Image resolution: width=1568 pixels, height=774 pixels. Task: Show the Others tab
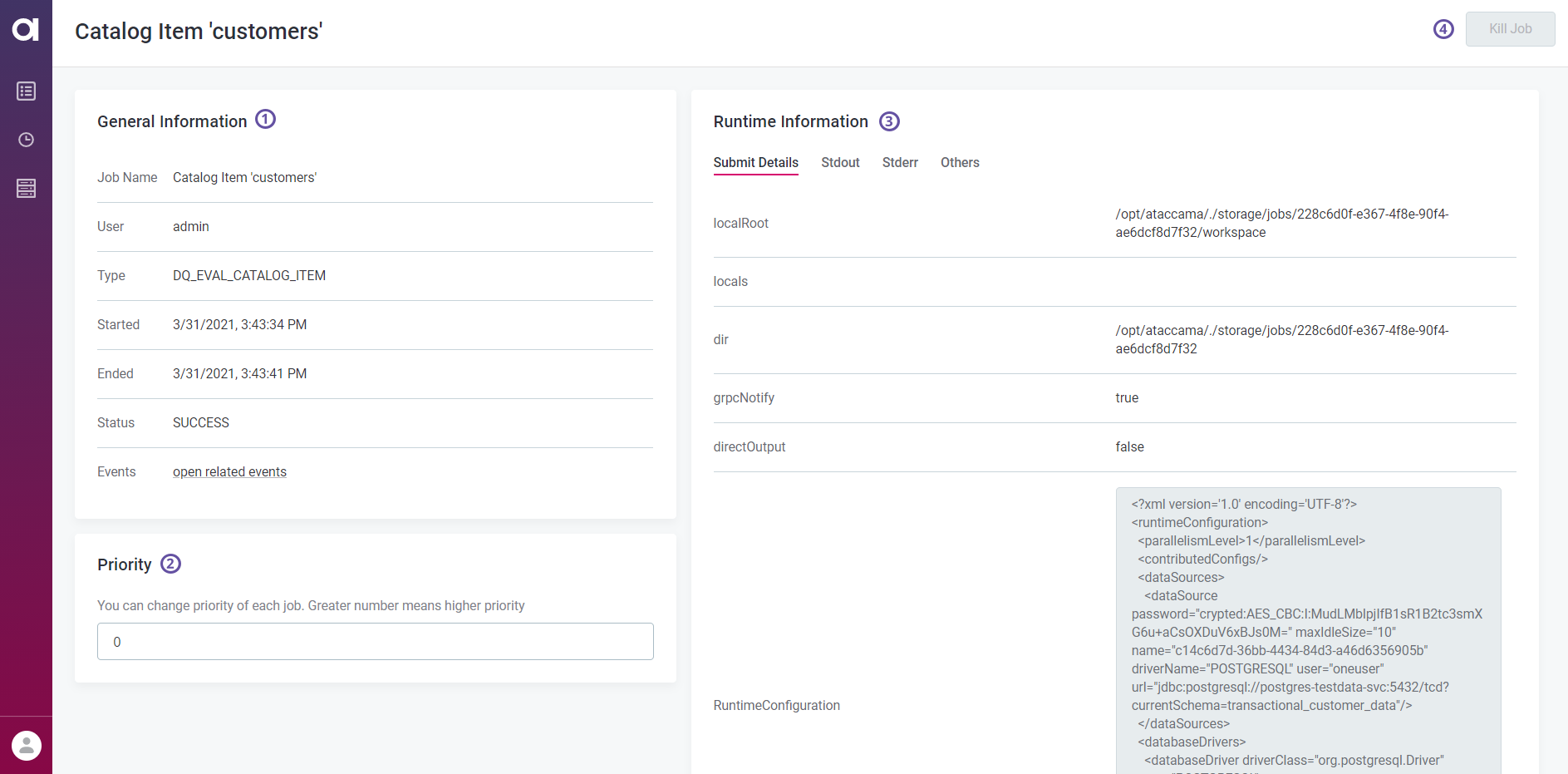click(960, 163)
